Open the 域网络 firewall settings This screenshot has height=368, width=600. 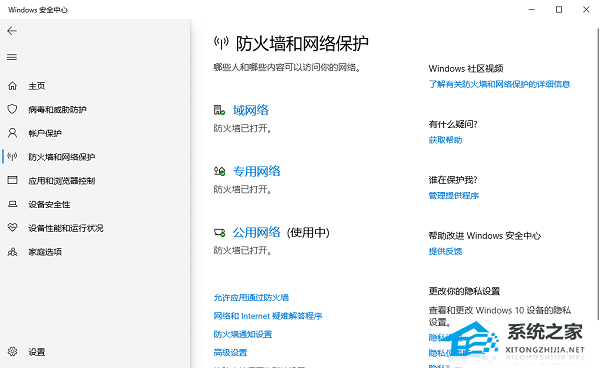(x=251, y=111)
